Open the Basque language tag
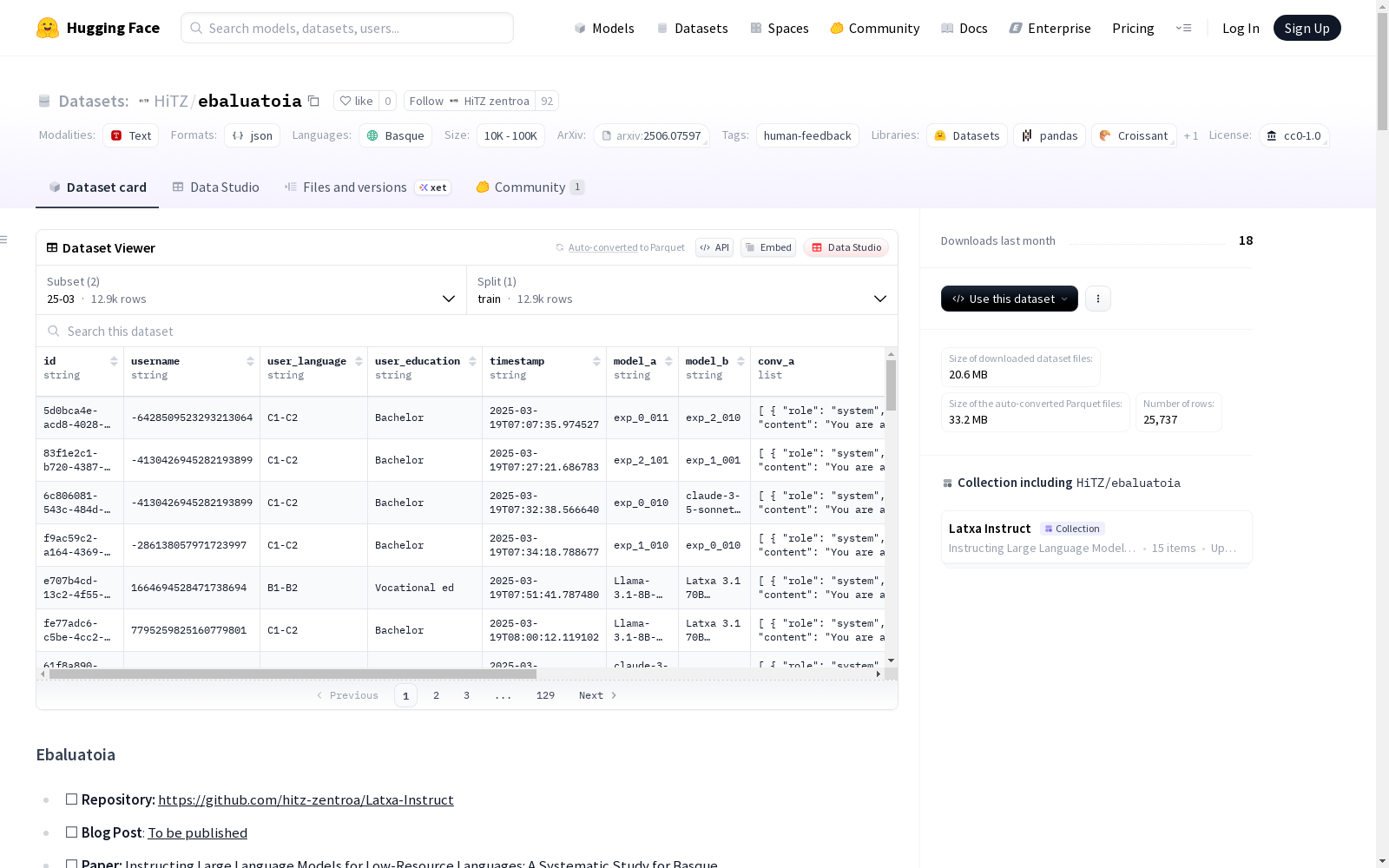1389x868 pixels. click(x=395, y=135)
